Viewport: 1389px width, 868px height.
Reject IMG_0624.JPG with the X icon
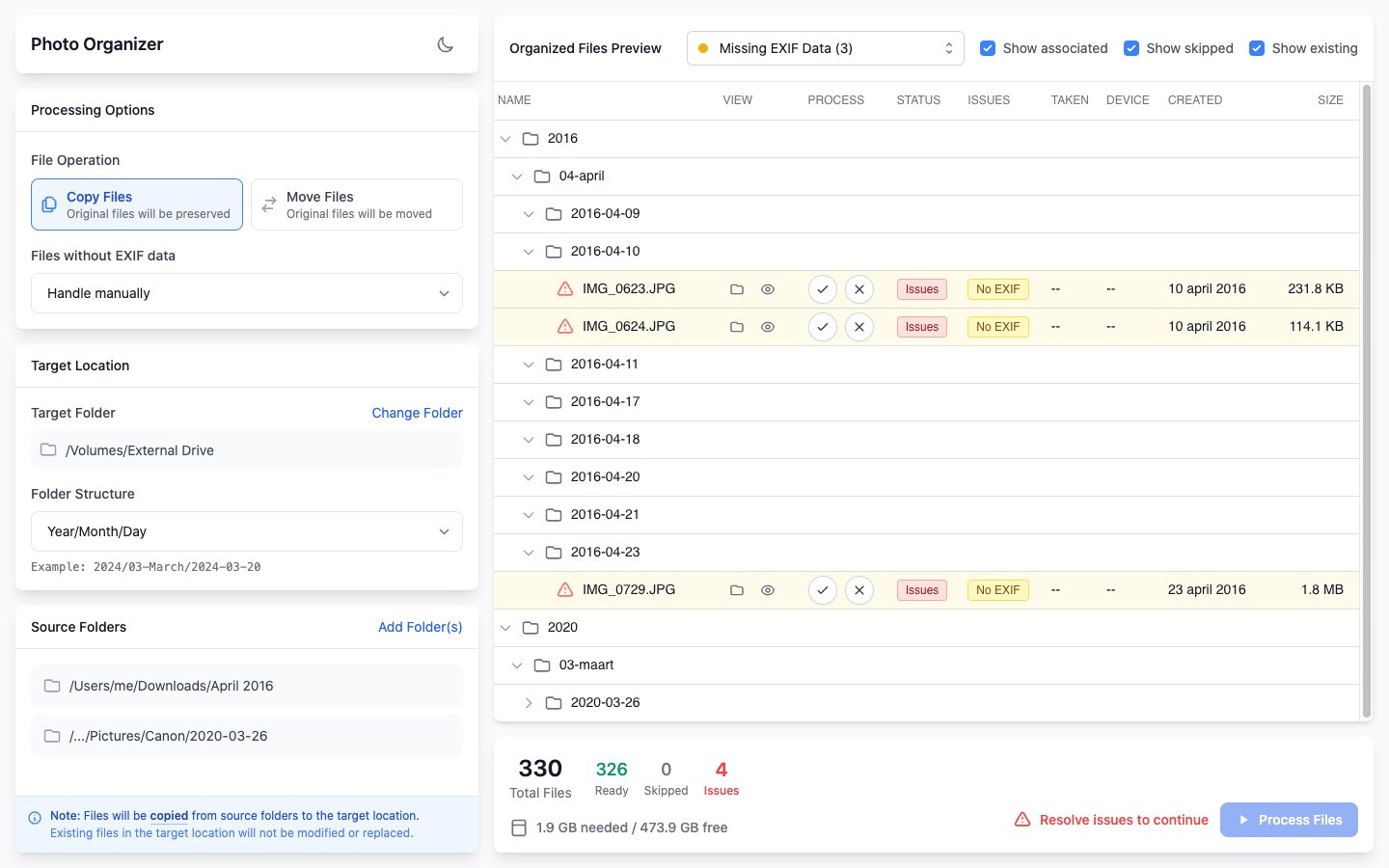859,327
